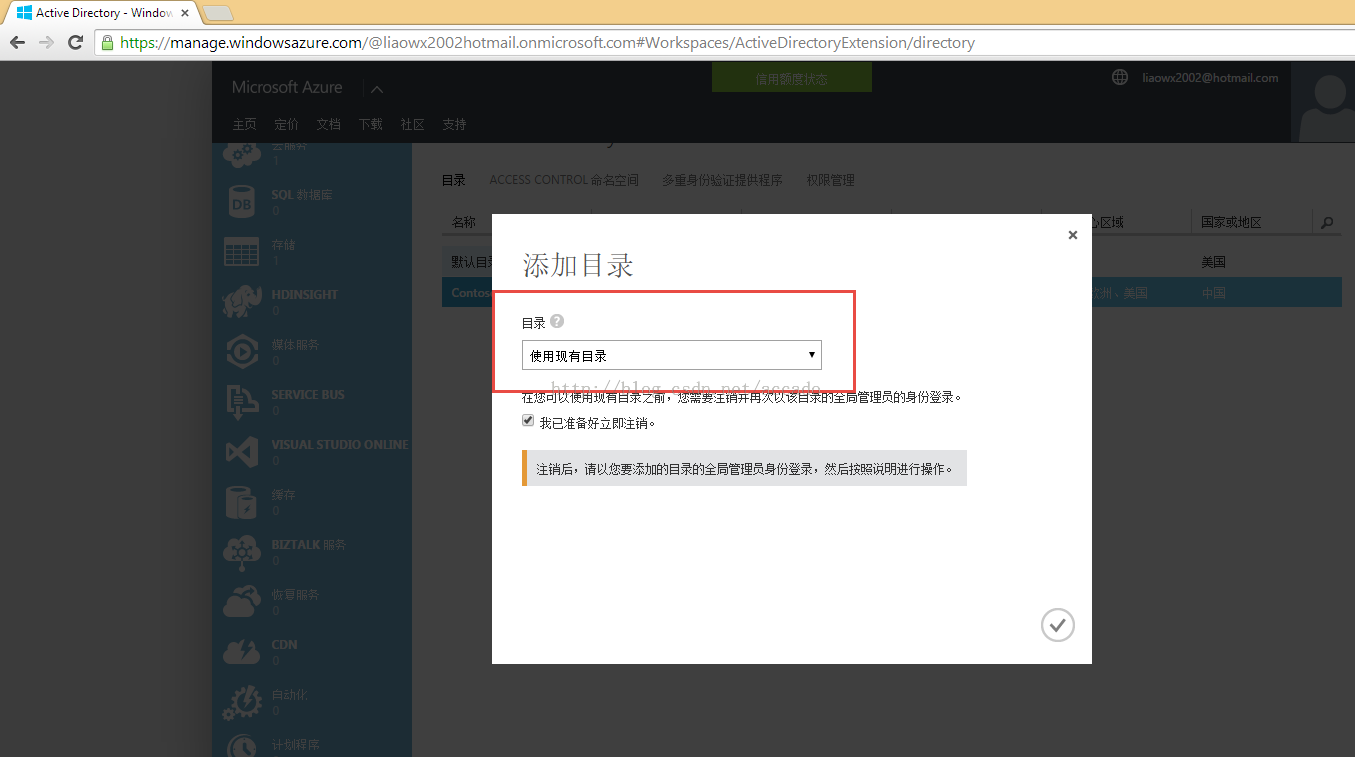Screen dimensions: 1355x757
Task: Open the CDN cloud icon
Action: pyautogui.click(x=241, y=652)
